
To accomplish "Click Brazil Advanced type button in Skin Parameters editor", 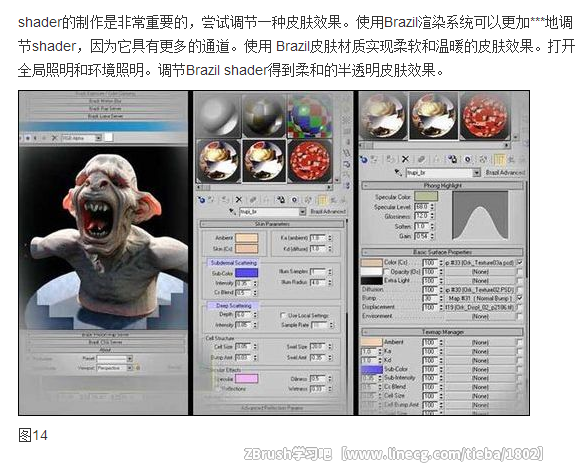I will pyautogui.click(x=327, y=212).
